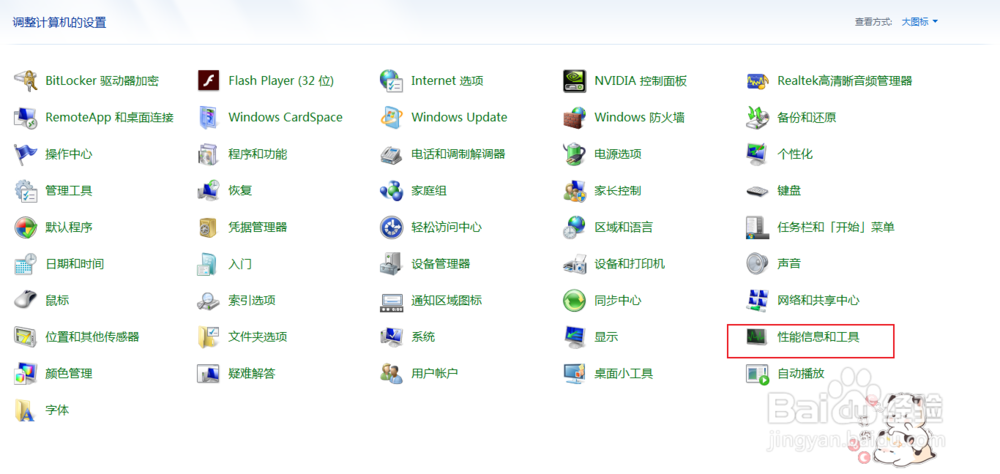Open the 通知区域图标 link
This screenshot has height=474, width=1000.
pos(446,300)
